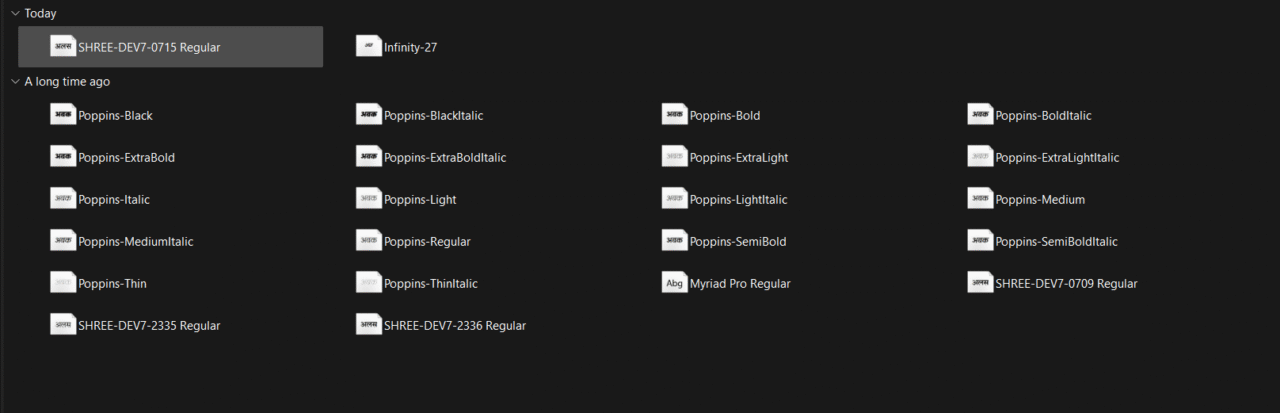The height and width of the screenshot is (413, 1280).
Task: Click the Poppins-Regular file name
Action: click(x=427, y=241)
